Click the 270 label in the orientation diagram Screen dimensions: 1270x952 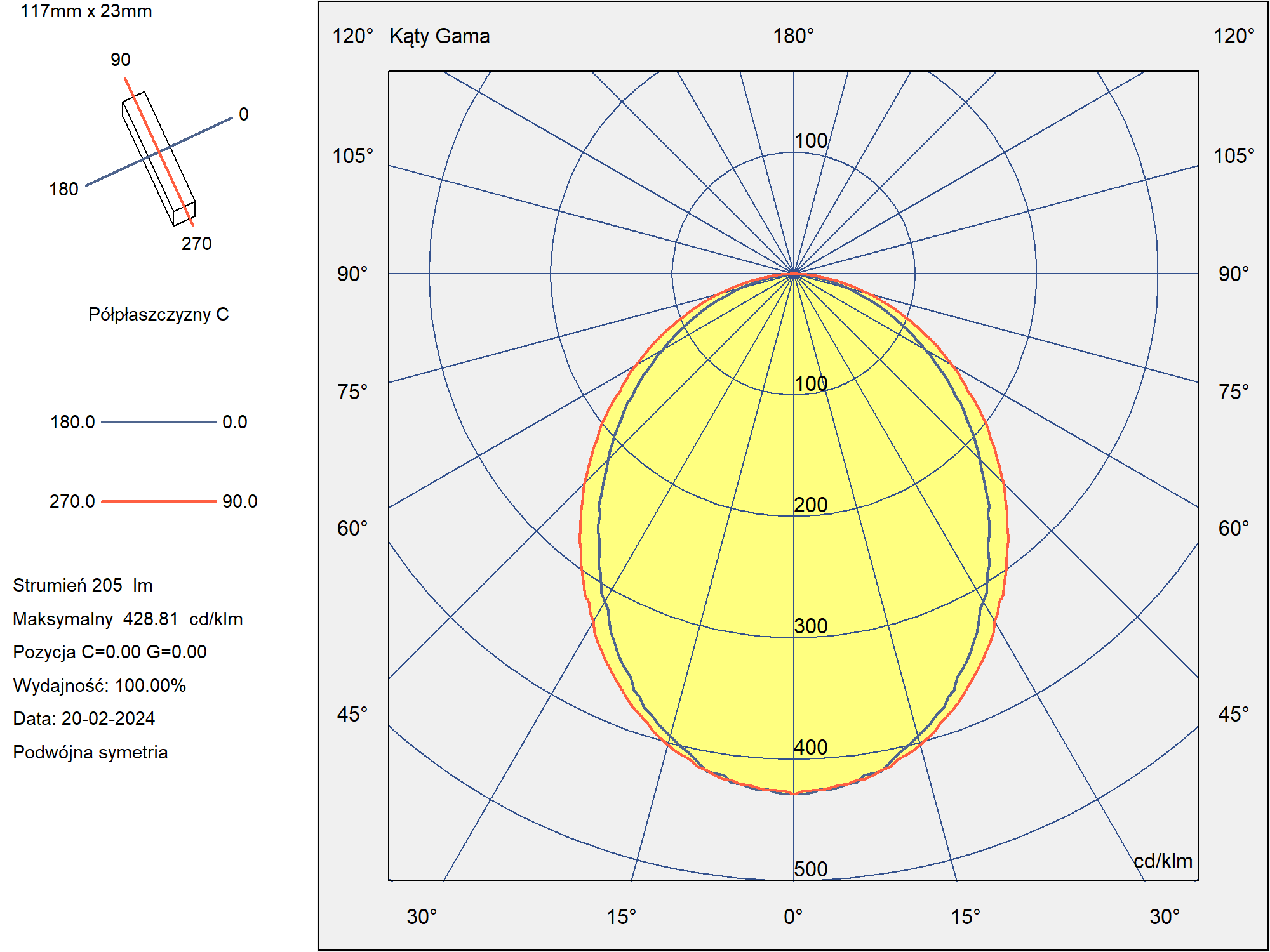197,244
